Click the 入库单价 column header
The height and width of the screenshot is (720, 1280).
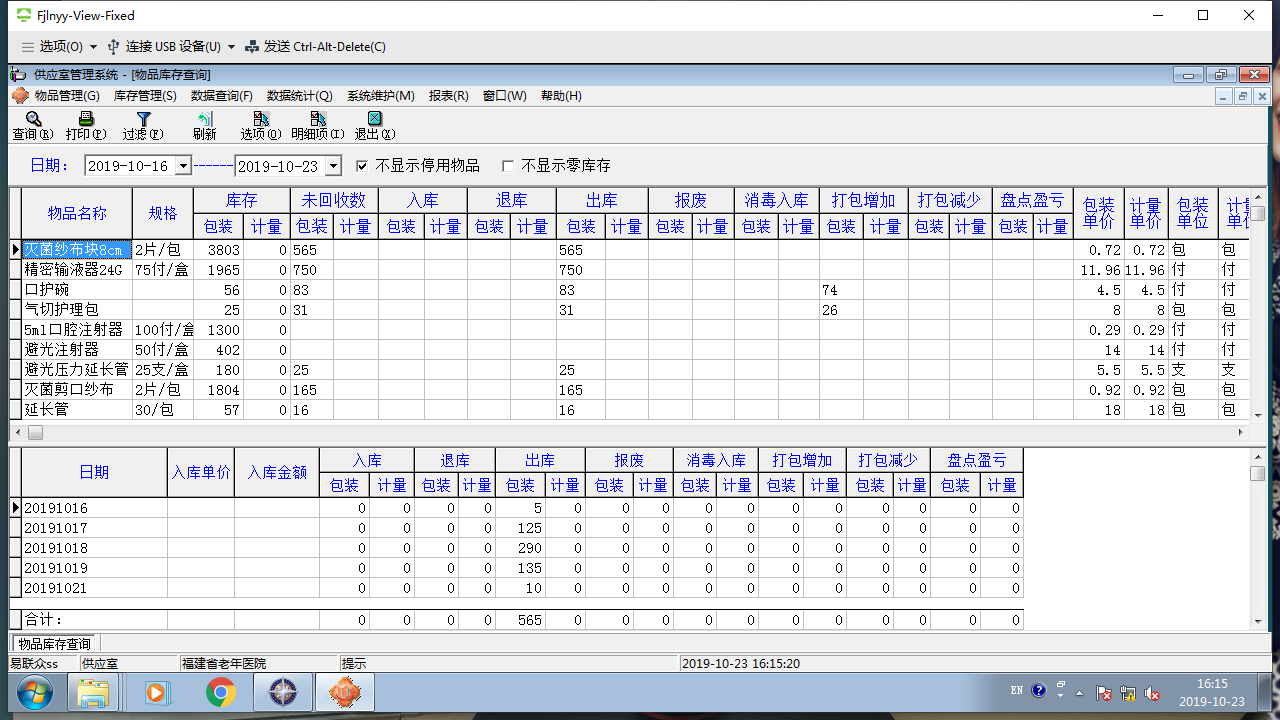click(x=201, y=473)
